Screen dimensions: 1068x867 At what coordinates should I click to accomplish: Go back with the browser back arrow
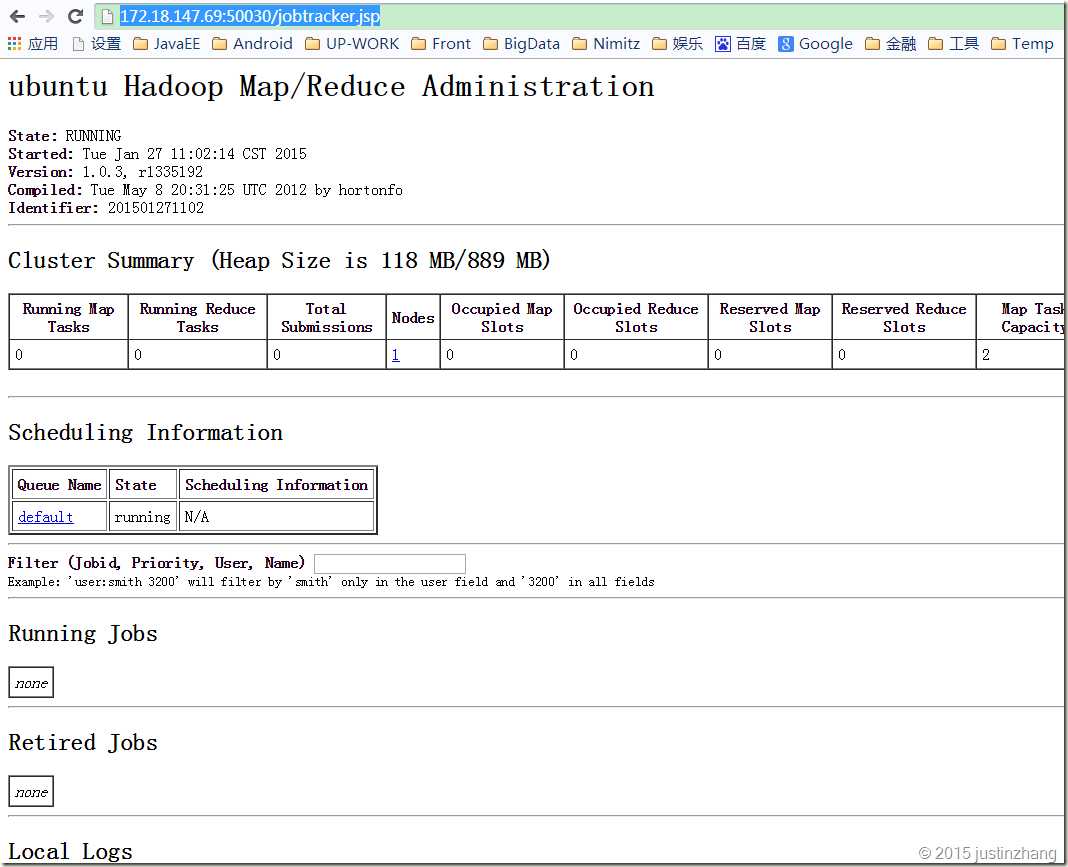pos(17,16)
